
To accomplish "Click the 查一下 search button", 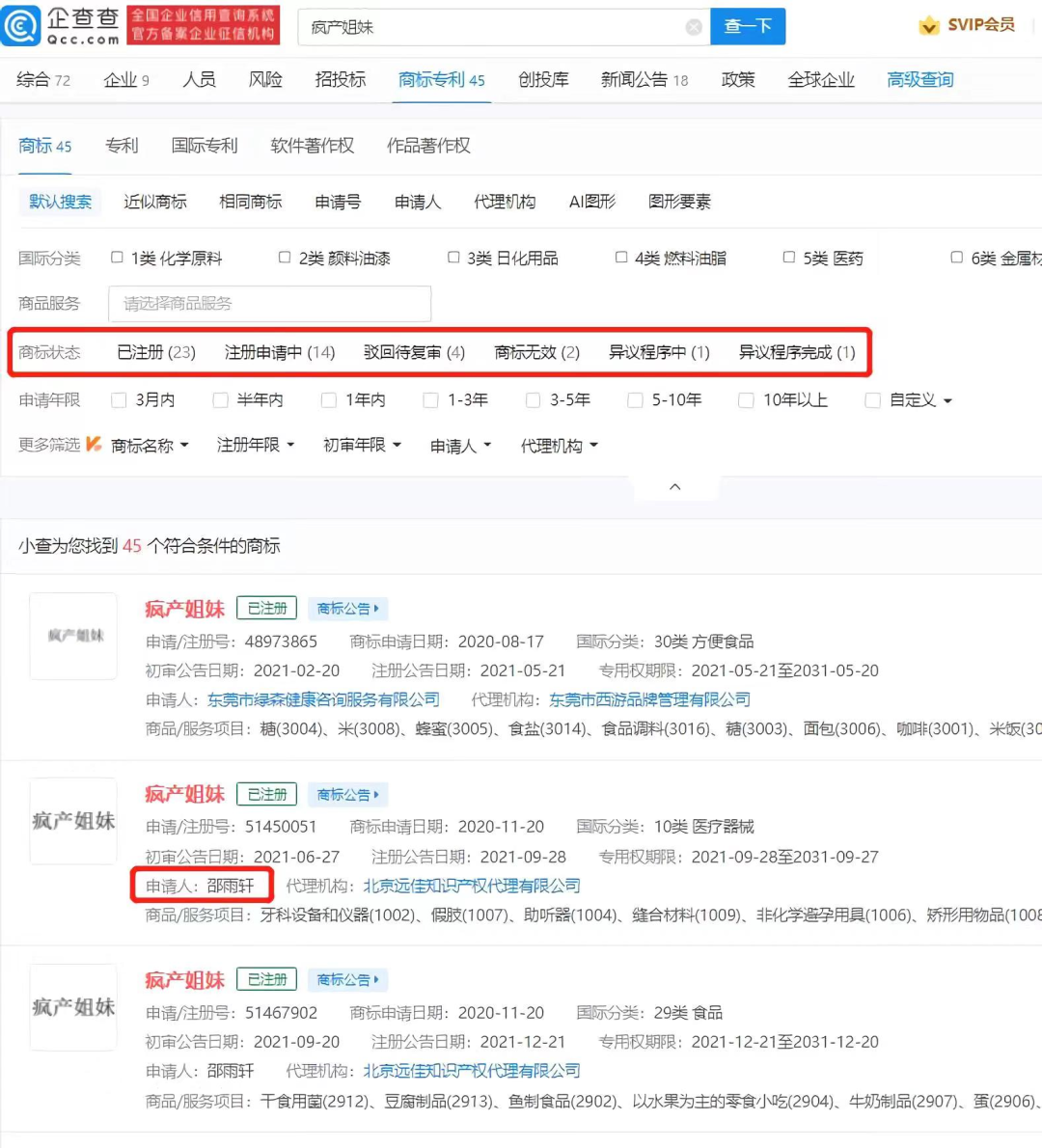I will coord(749,26).
